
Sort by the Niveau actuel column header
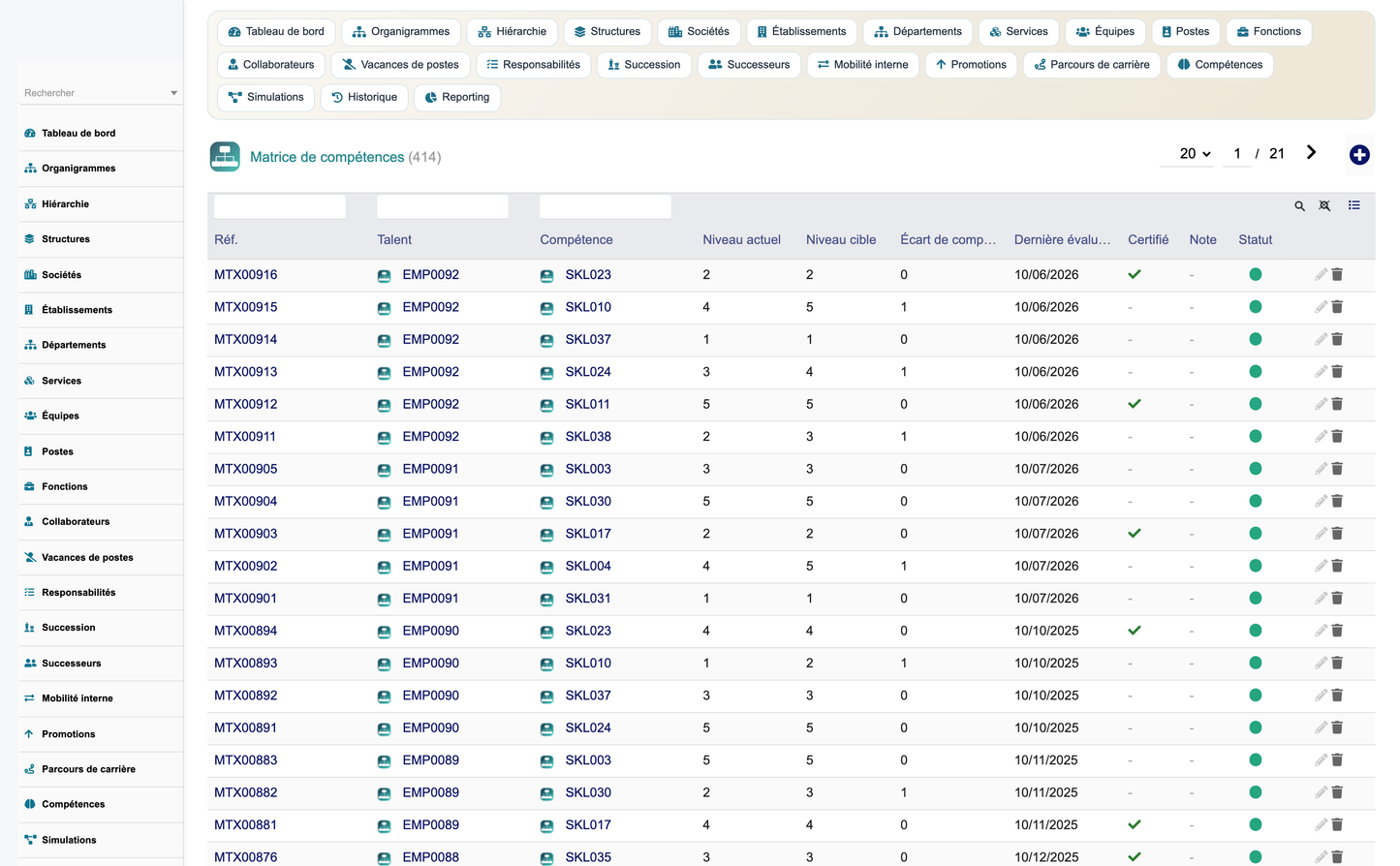point(741,240)
